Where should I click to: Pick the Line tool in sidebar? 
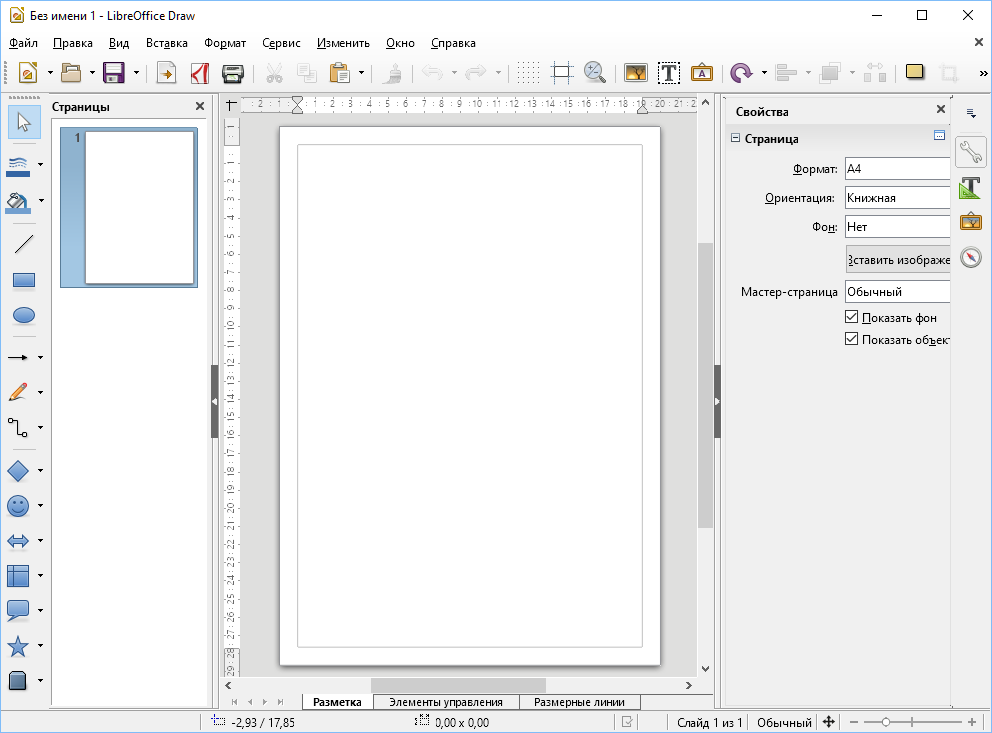coord(24,244)
